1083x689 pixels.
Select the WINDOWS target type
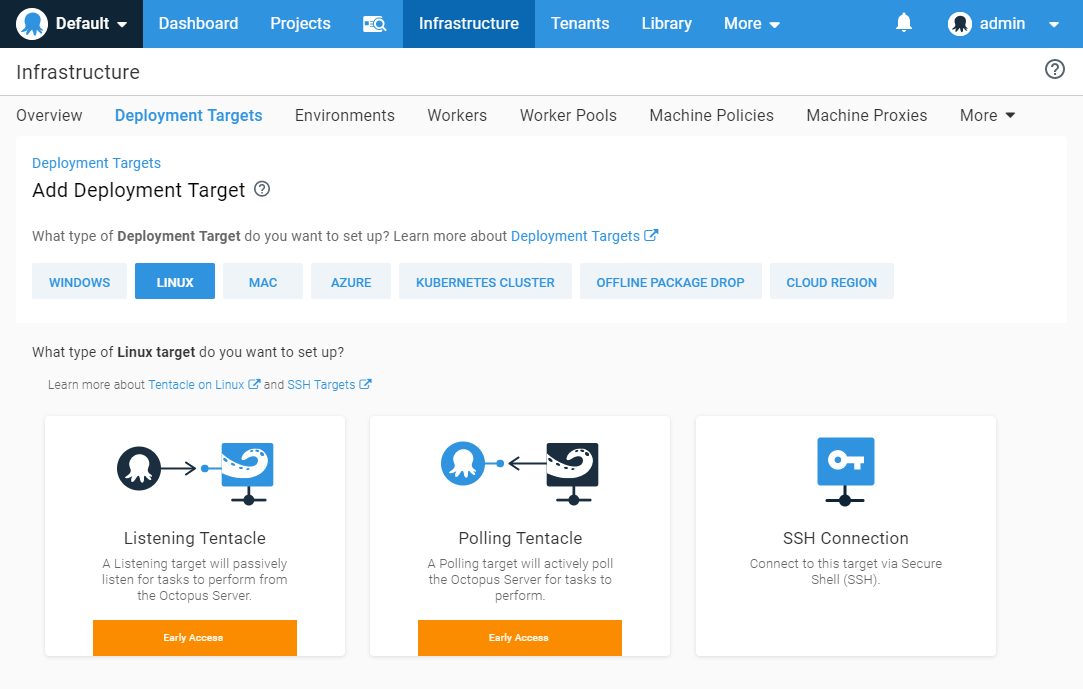coord(79,281)
